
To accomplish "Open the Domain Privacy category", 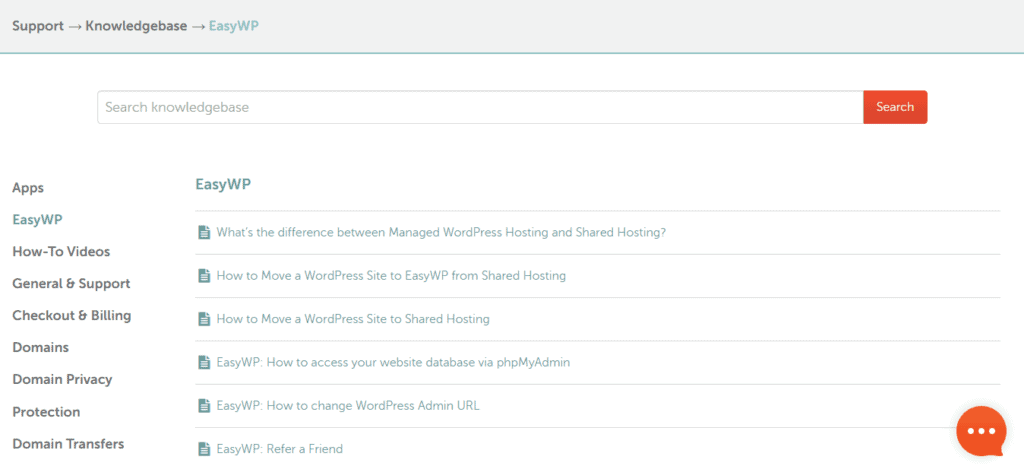I will point(62,380).
